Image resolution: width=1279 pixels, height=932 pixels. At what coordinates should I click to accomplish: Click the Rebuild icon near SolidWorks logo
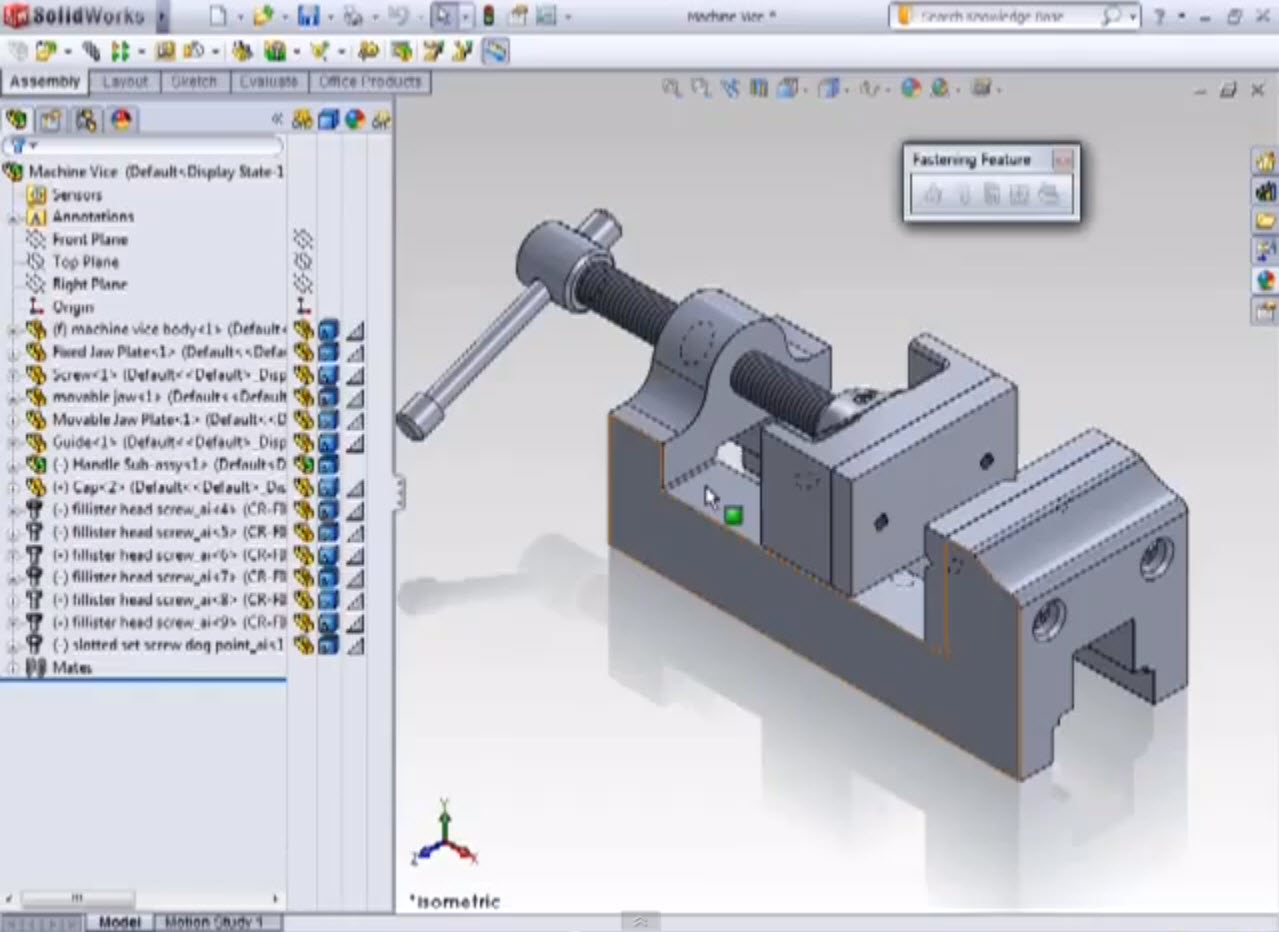tap(488, 17)
